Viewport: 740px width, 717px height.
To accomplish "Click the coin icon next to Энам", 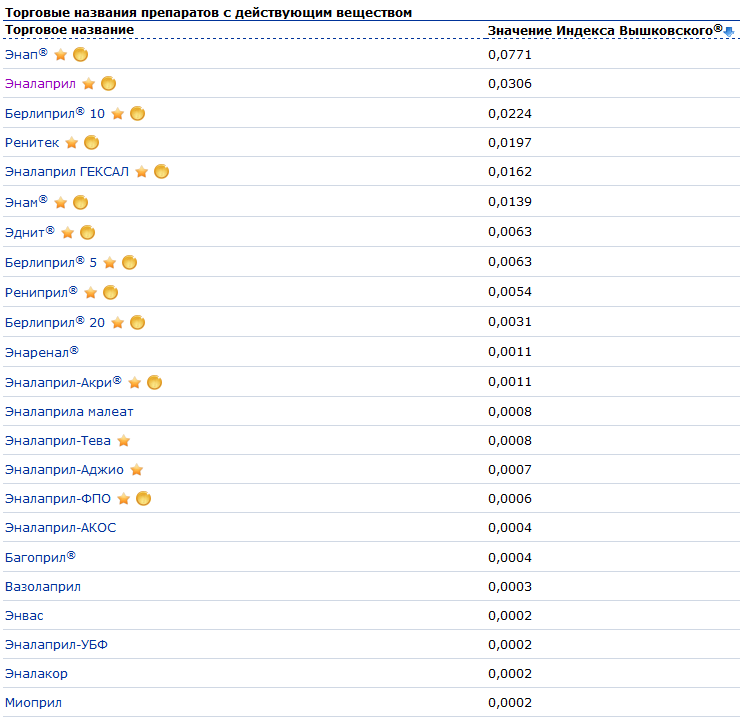I will 81,202.
